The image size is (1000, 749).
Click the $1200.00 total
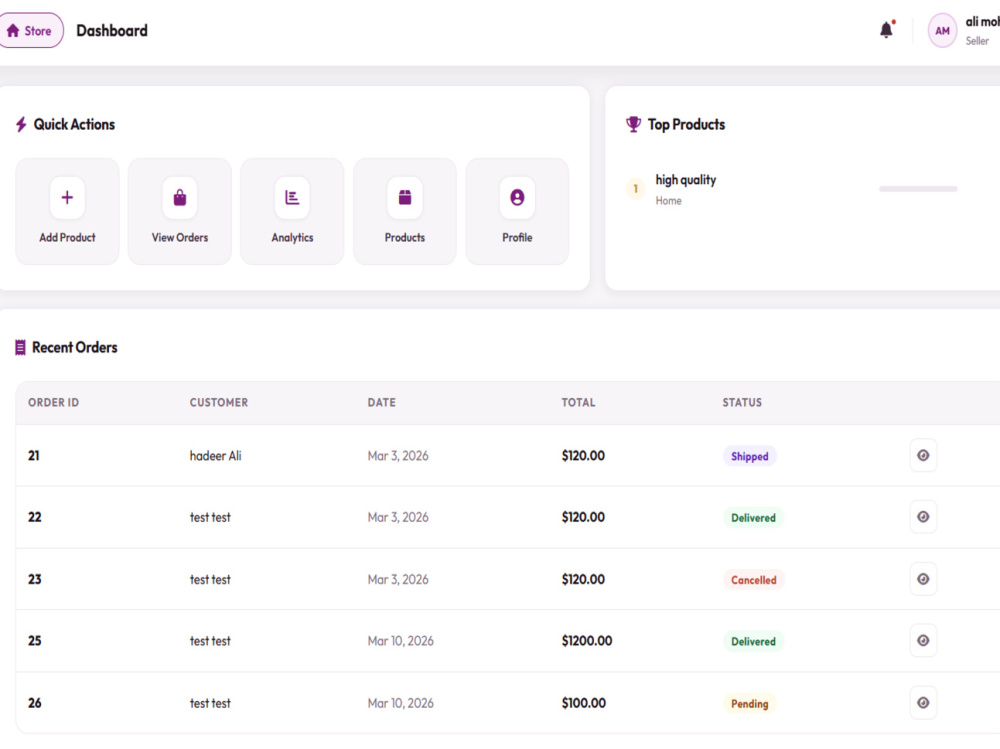[587, 641]
